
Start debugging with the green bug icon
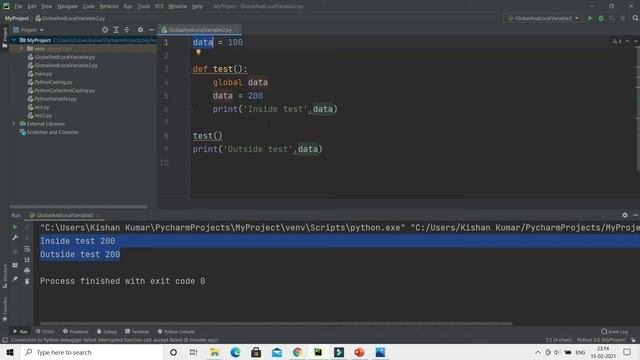coord(601,18)
